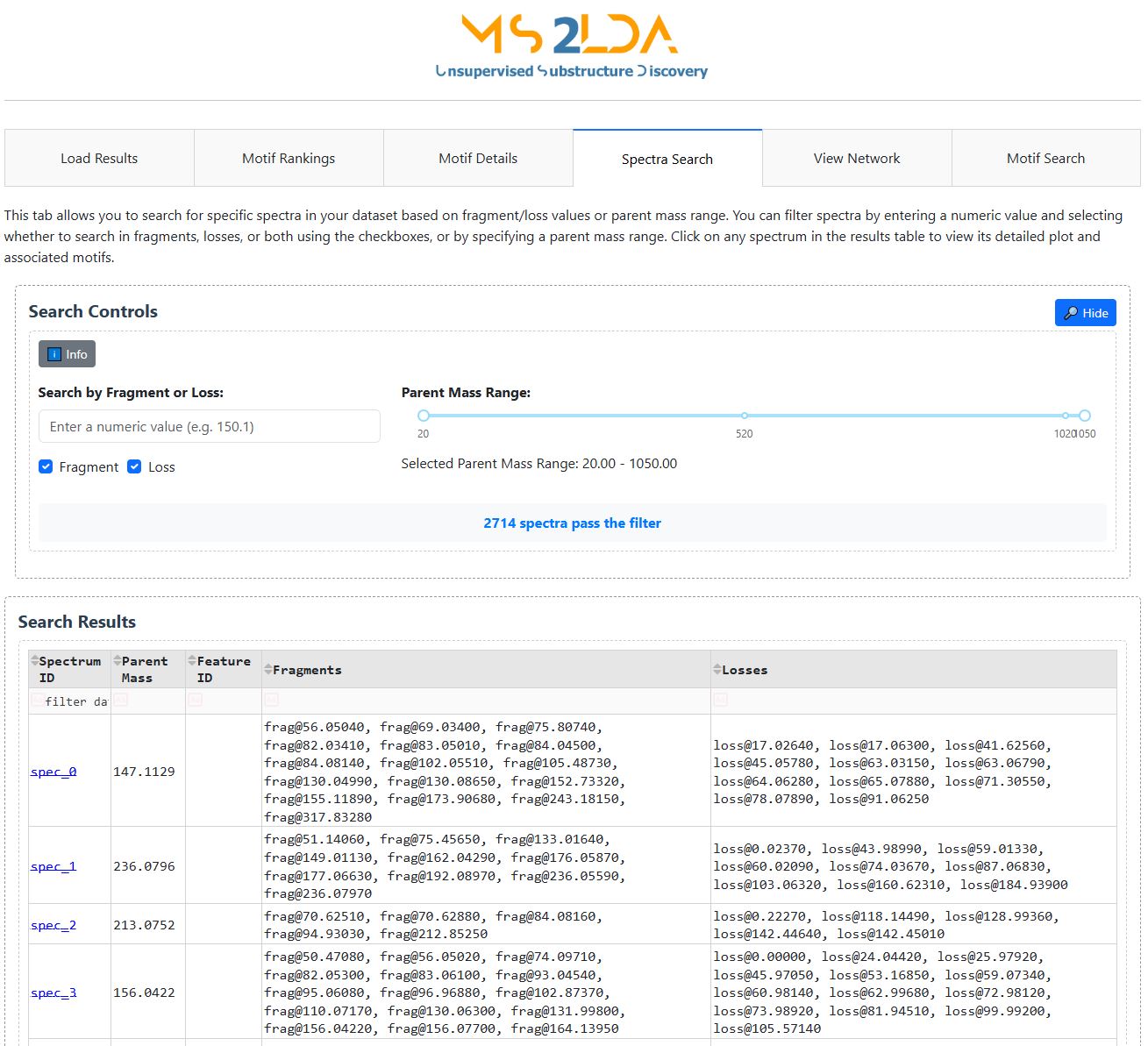Uncheck the Fragment checkbox

coord(46,467)
